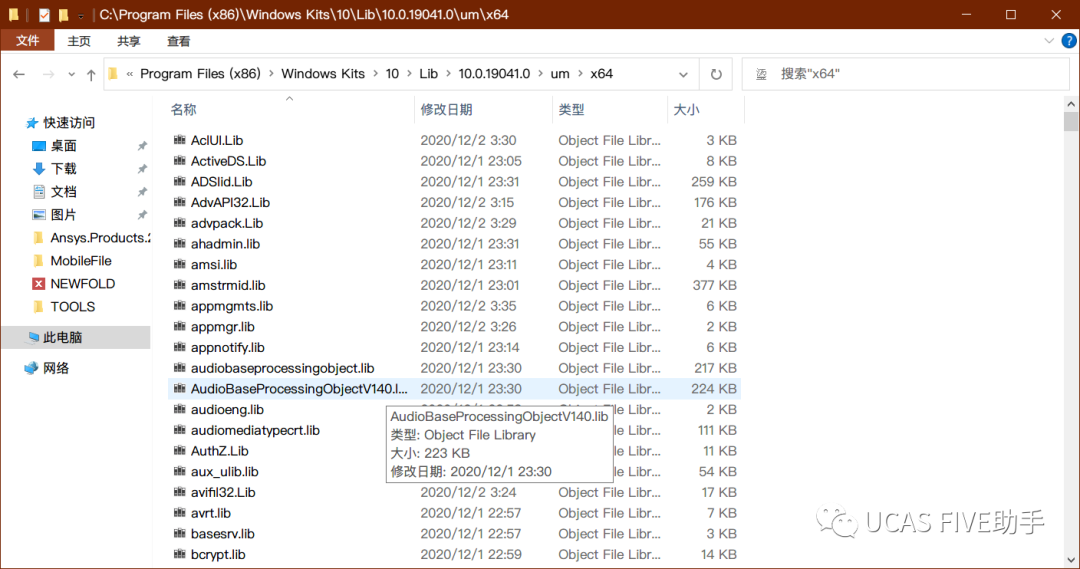Open 图片 in the sidebar
This screenshot has width=1080, height=569.
(x=63, y=215)
